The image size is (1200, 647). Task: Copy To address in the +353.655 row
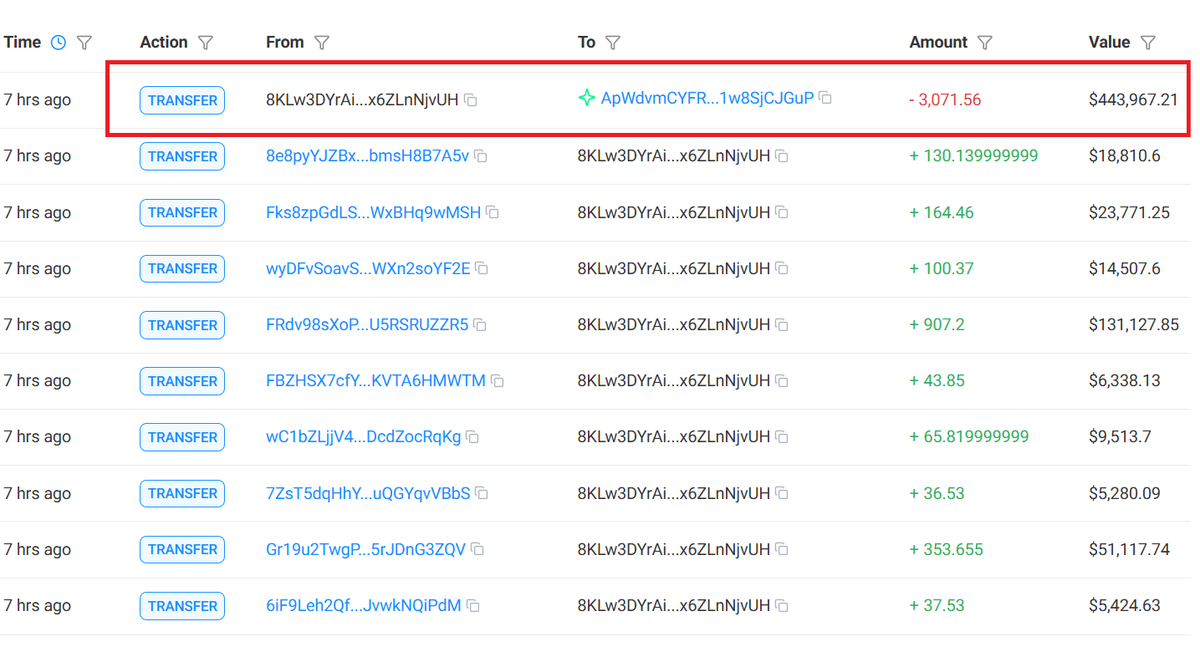click(783, 549)
